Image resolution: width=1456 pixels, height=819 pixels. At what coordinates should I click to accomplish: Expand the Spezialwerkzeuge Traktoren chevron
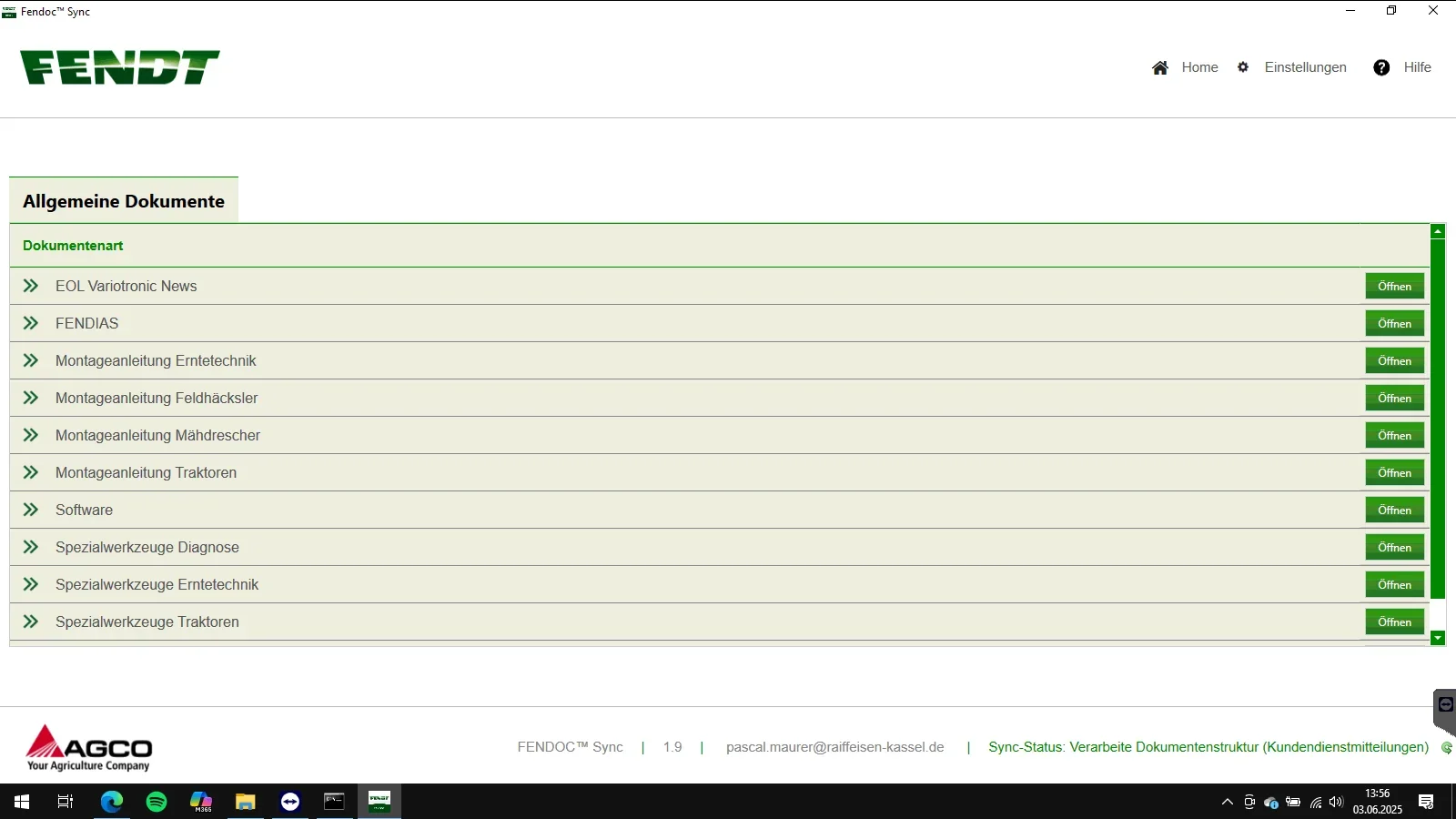[x=31, y=622]
